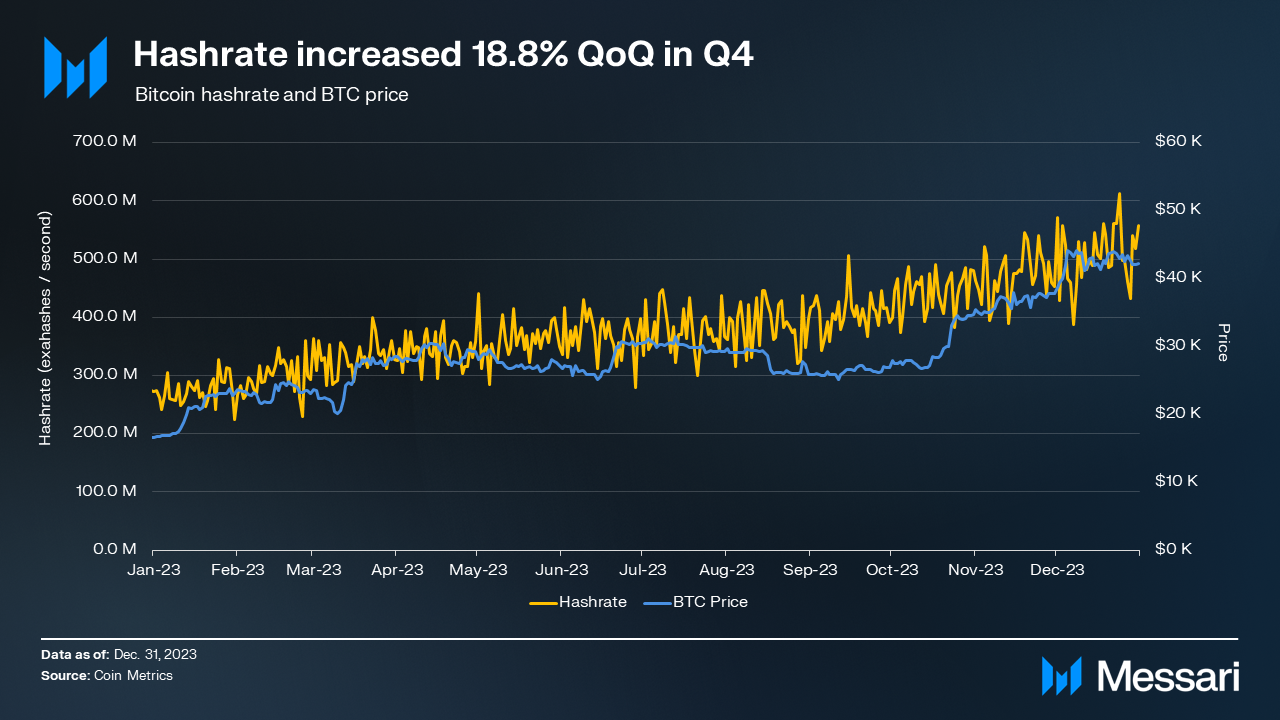Click the 'Nov-23' date label

point(975,570)
